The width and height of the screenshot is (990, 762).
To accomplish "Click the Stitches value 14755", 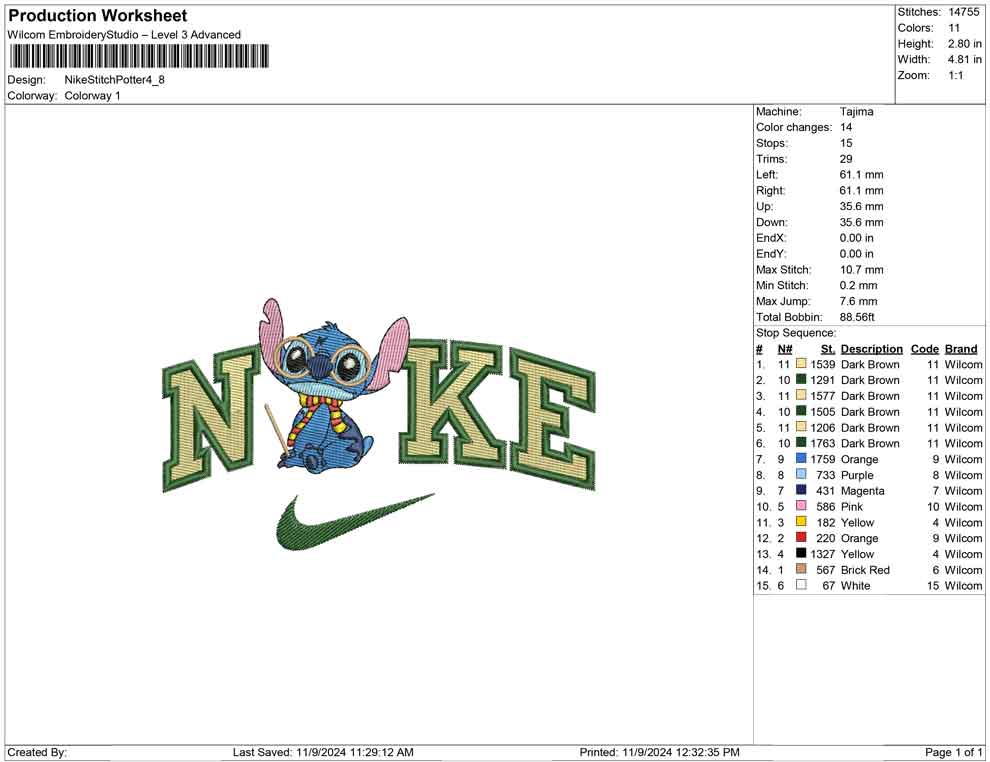I will pyautogui.click(x=963, y=12).
